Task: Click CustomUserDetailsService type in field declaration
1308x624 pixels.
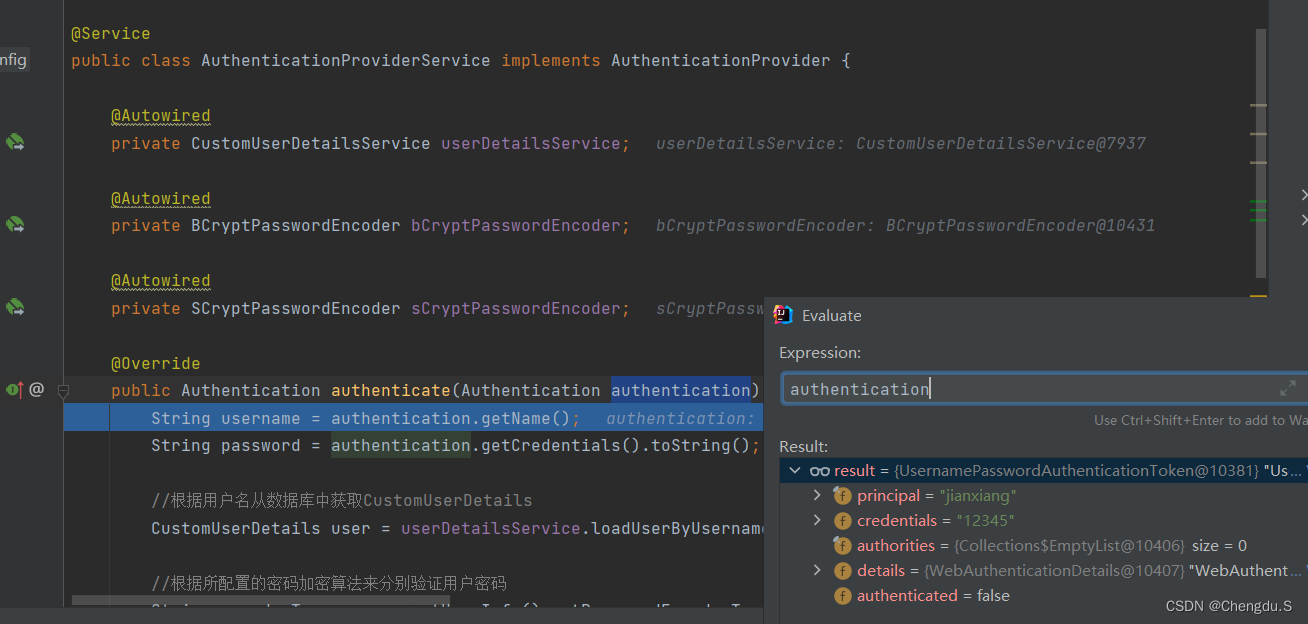Action: pyautogui.click(x=311, y=143)
